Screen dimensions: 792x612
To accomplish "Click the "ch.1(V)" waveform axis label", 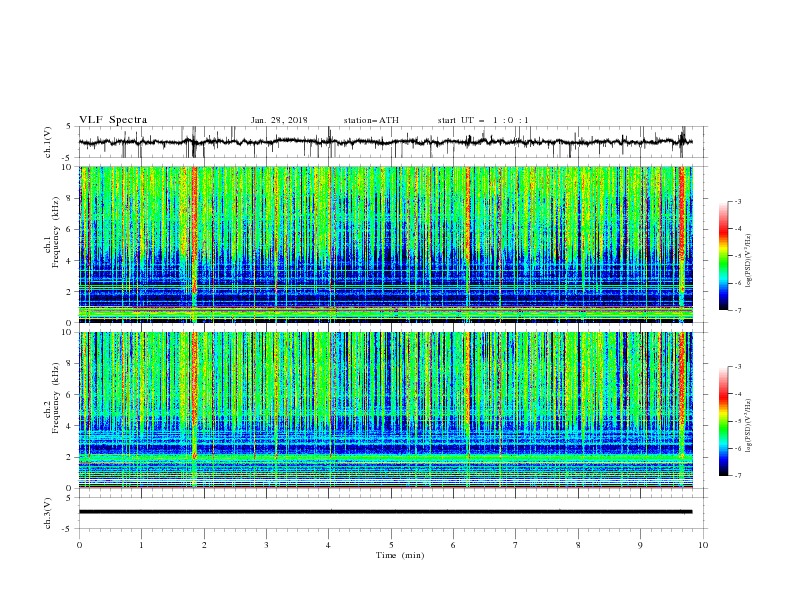I will click(48, 142).
